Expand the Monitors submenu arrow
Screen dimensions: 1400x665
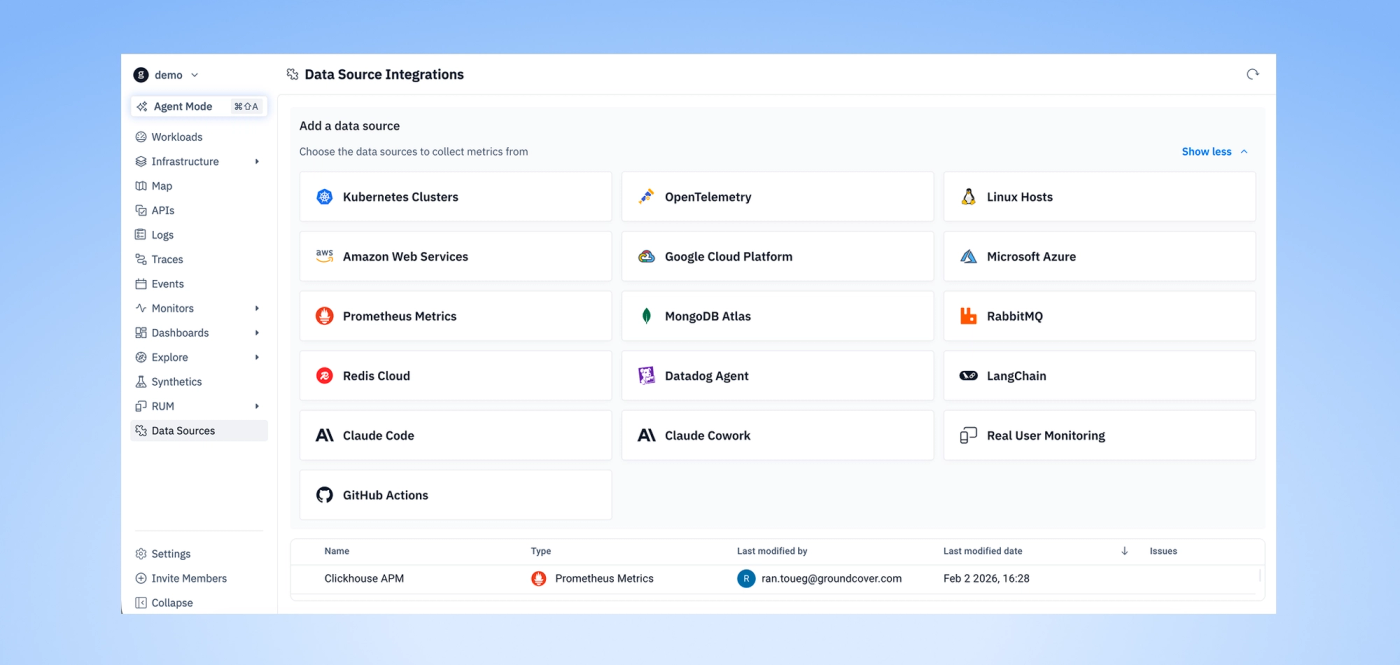[257, 309]
